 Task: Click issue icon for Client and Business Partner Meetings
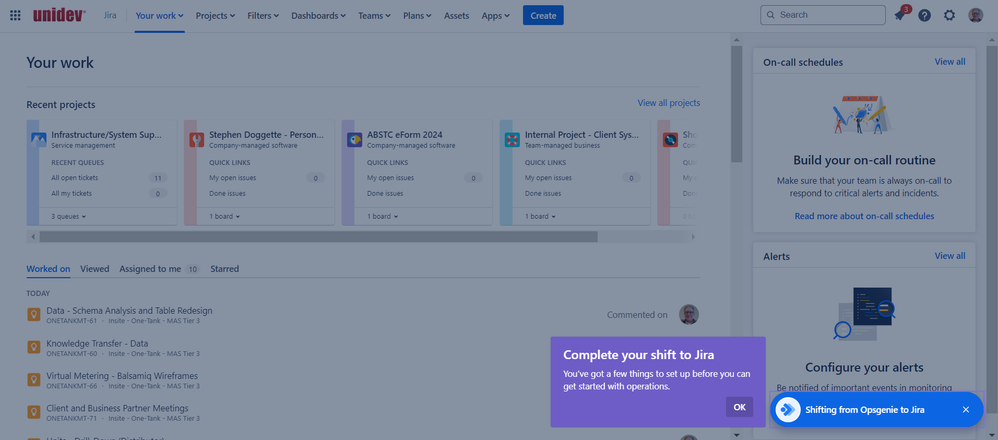click(x=34, y=412)
